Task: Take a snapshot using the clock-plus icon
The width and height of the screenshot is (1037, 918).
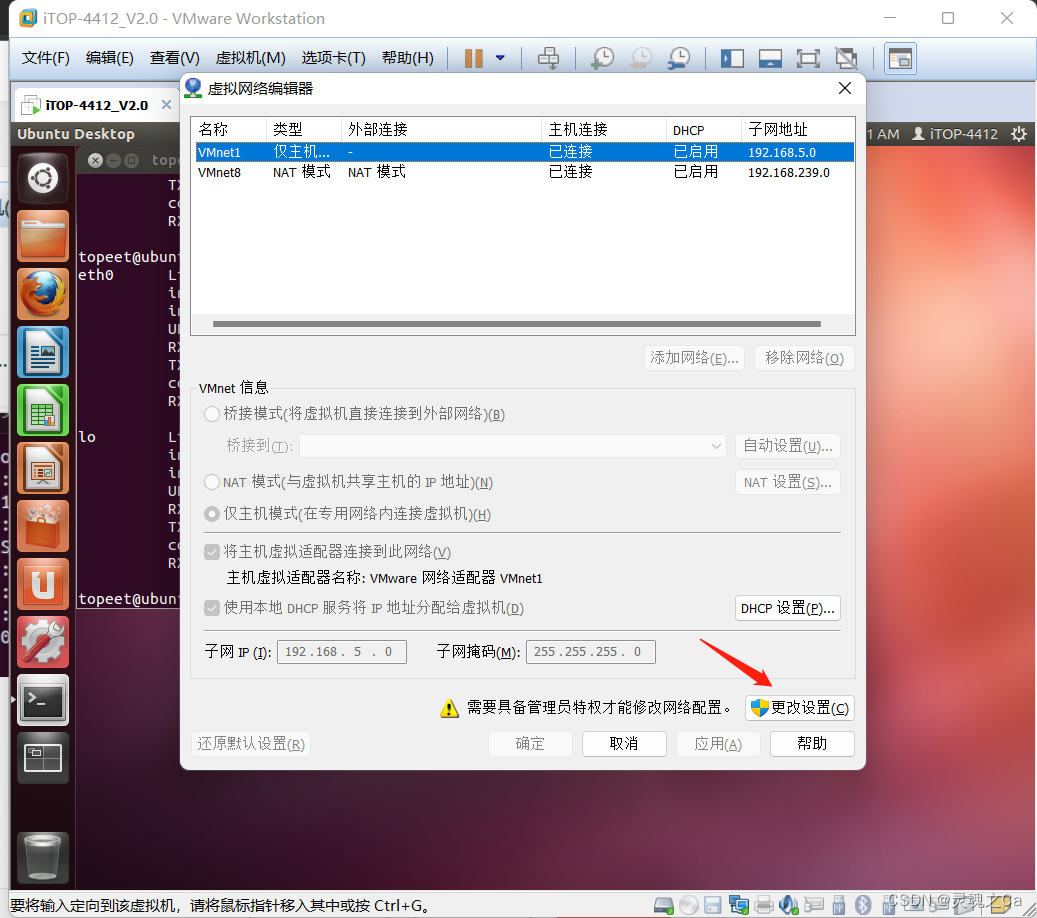Action: tap(602, 58)
